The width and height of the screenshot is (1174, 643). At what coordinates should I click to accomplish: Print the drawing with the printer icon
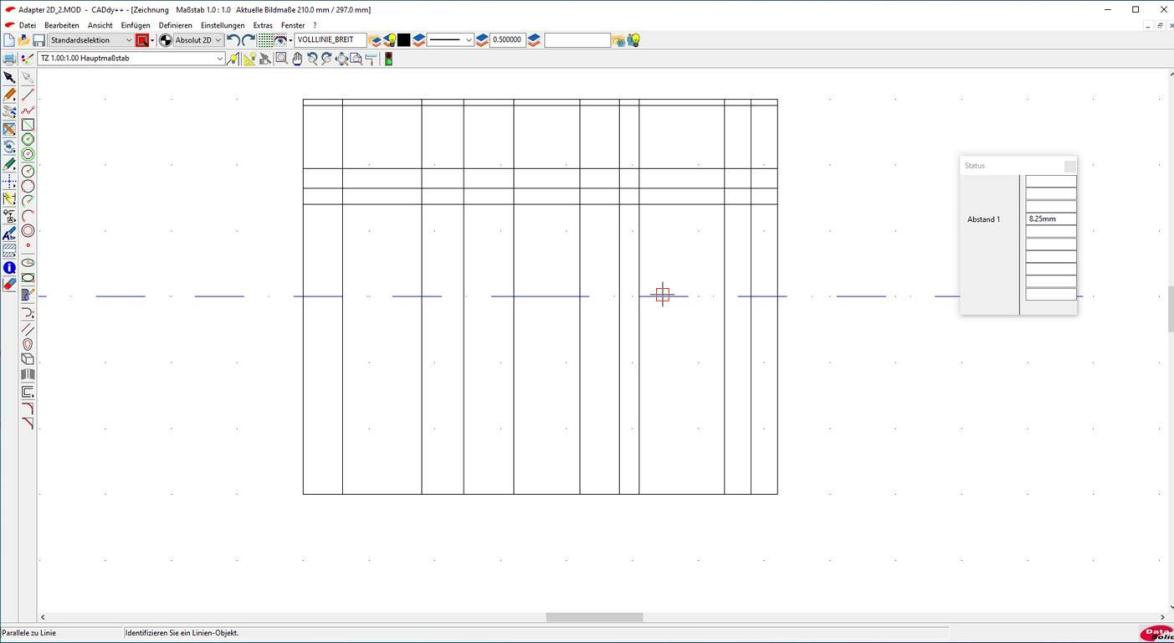point(9,59)
